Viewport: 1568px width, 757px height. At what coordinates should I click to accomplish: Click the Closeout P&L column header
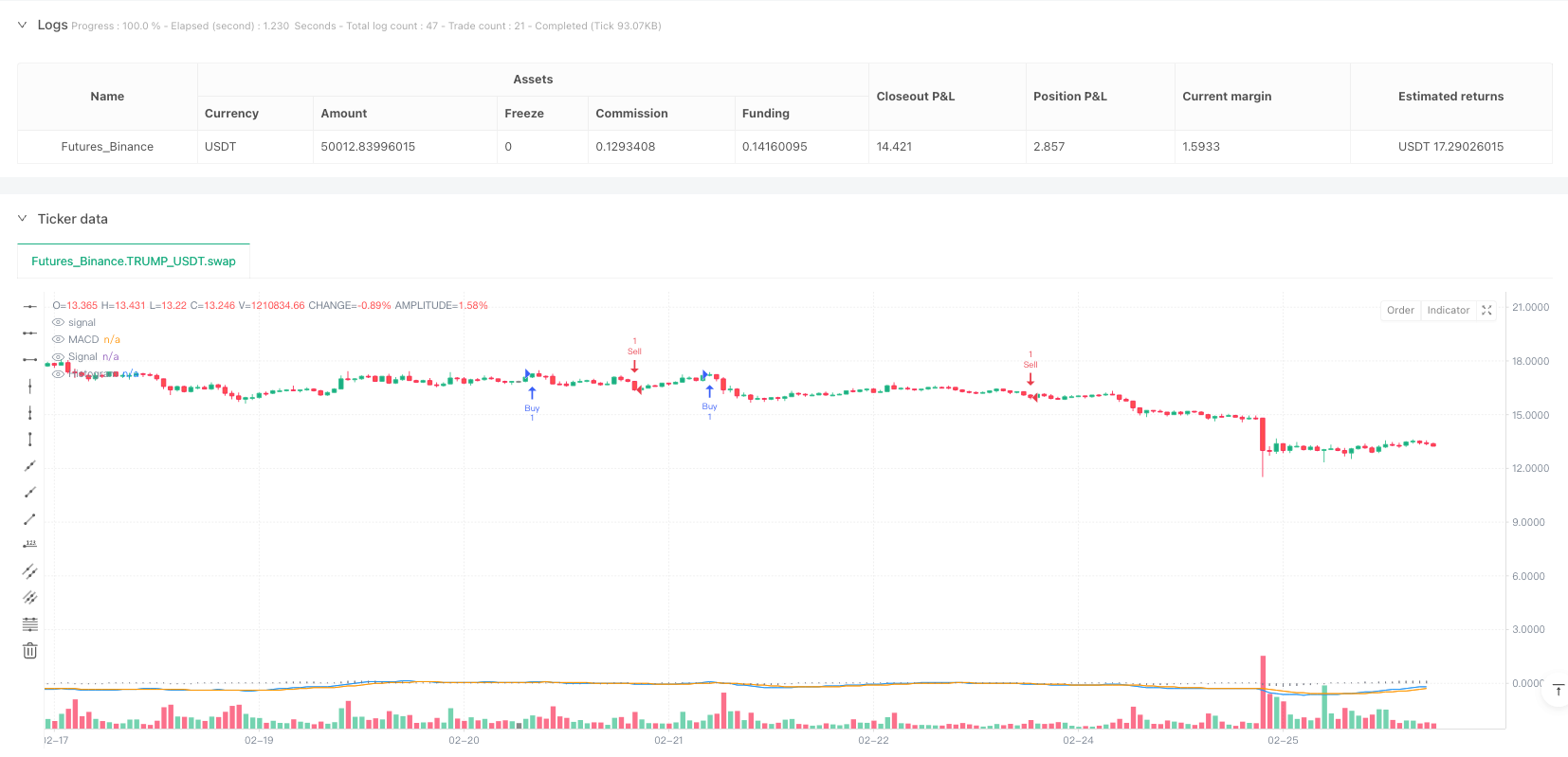[x=947, y=97]
